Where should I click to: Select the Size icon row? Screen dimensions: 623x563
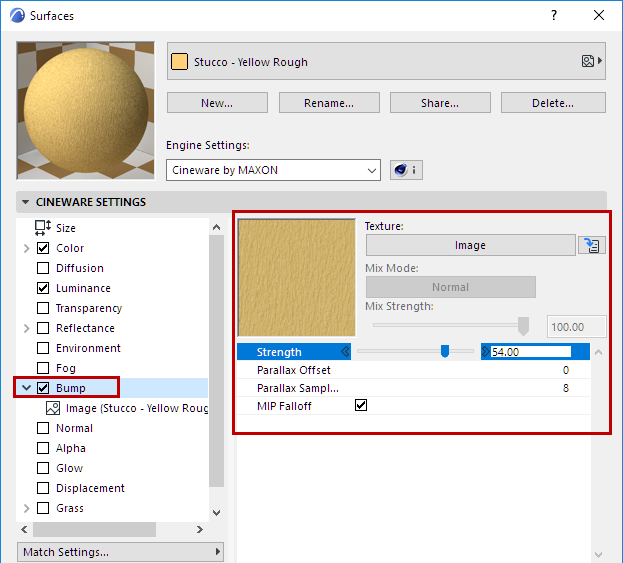click(x=43, y=228)
